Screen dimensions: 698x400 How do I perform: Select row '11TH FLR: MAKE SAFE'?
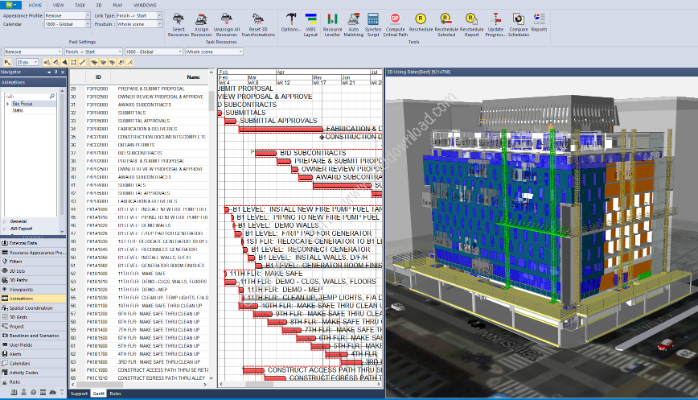click(139, 274)
